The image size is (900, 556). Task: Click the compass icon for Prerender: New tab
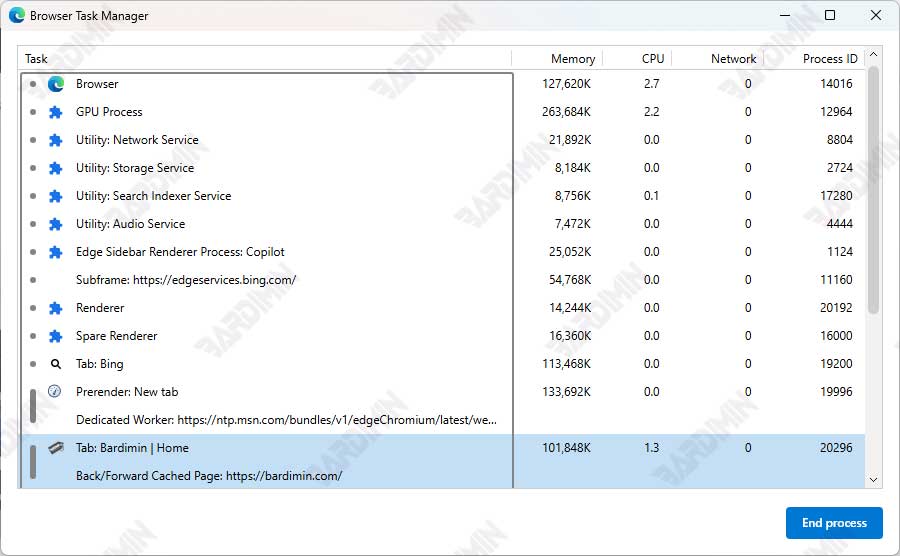(x=55, y=391)
